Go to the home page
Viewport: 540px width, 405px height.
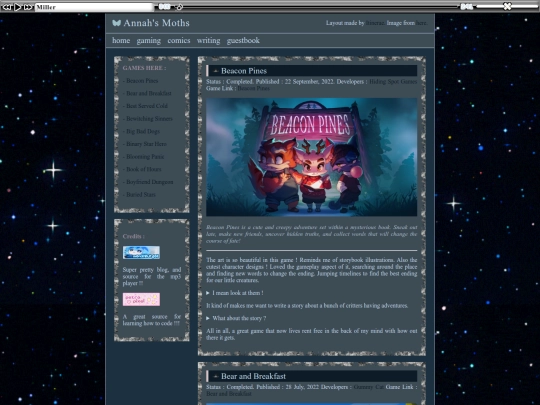click(121, 40)
